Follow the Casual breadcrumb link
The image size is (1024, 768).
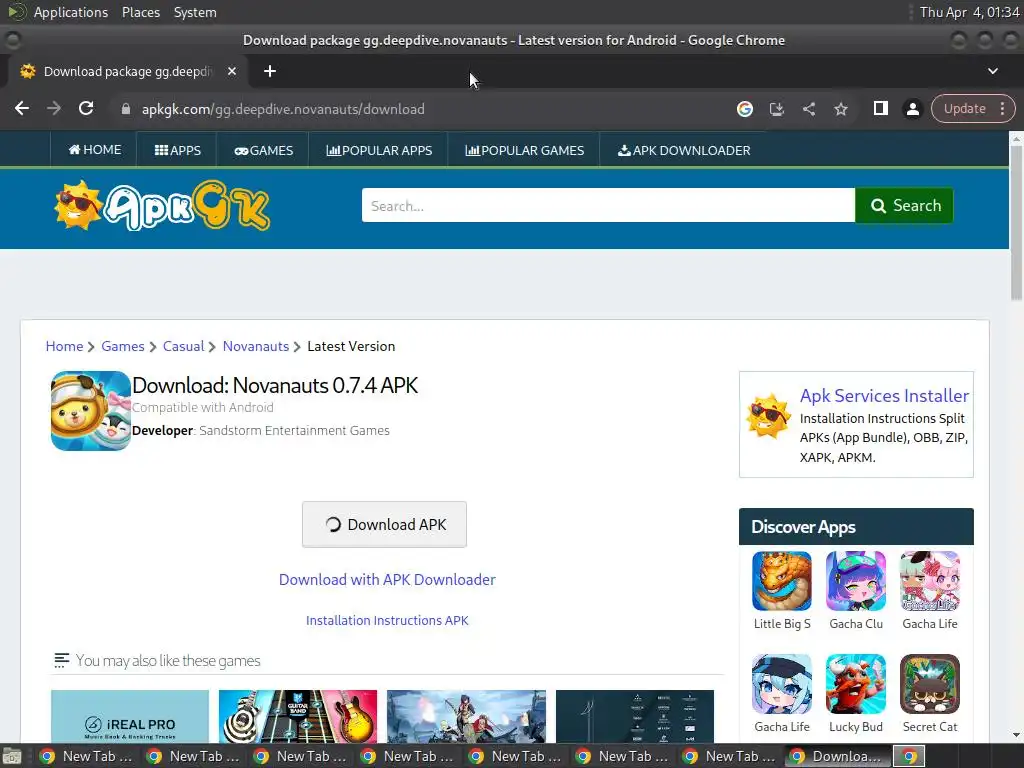point(184,346)
